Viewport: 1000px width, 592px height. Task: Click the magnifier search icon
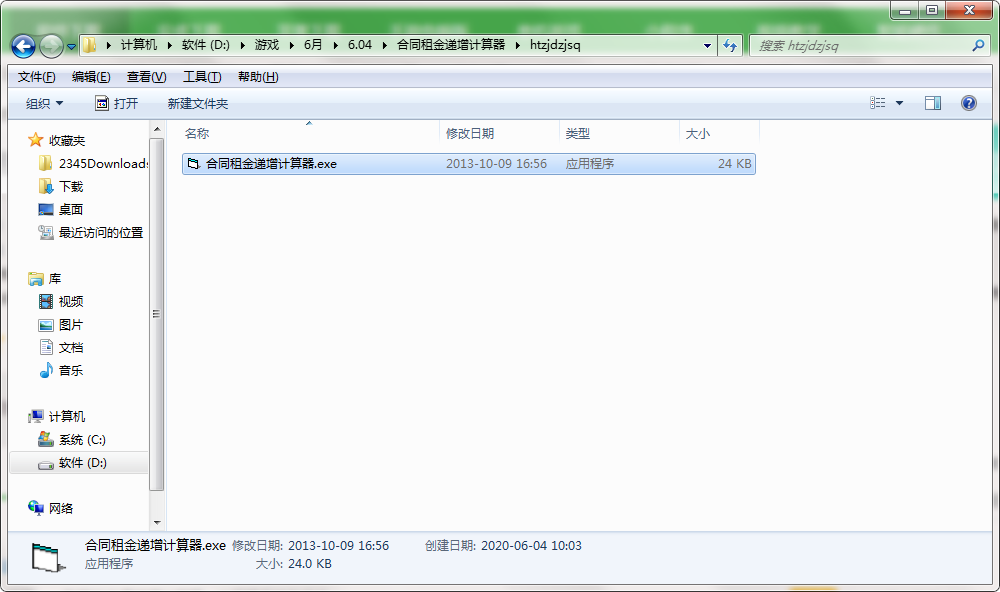[978, 45]
